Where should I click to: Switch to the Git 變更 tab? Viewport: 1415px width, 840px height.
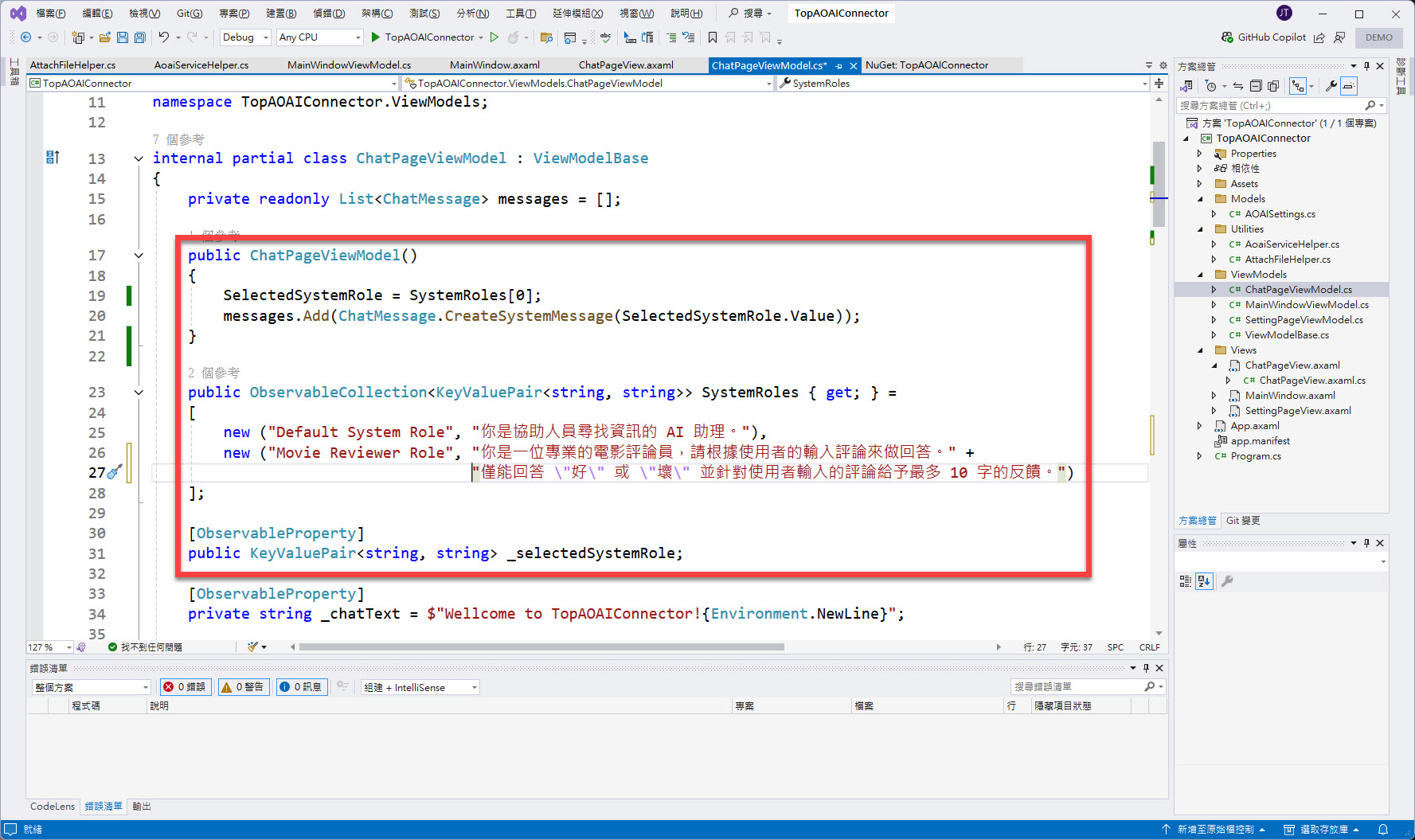[x=1243, y=521]
